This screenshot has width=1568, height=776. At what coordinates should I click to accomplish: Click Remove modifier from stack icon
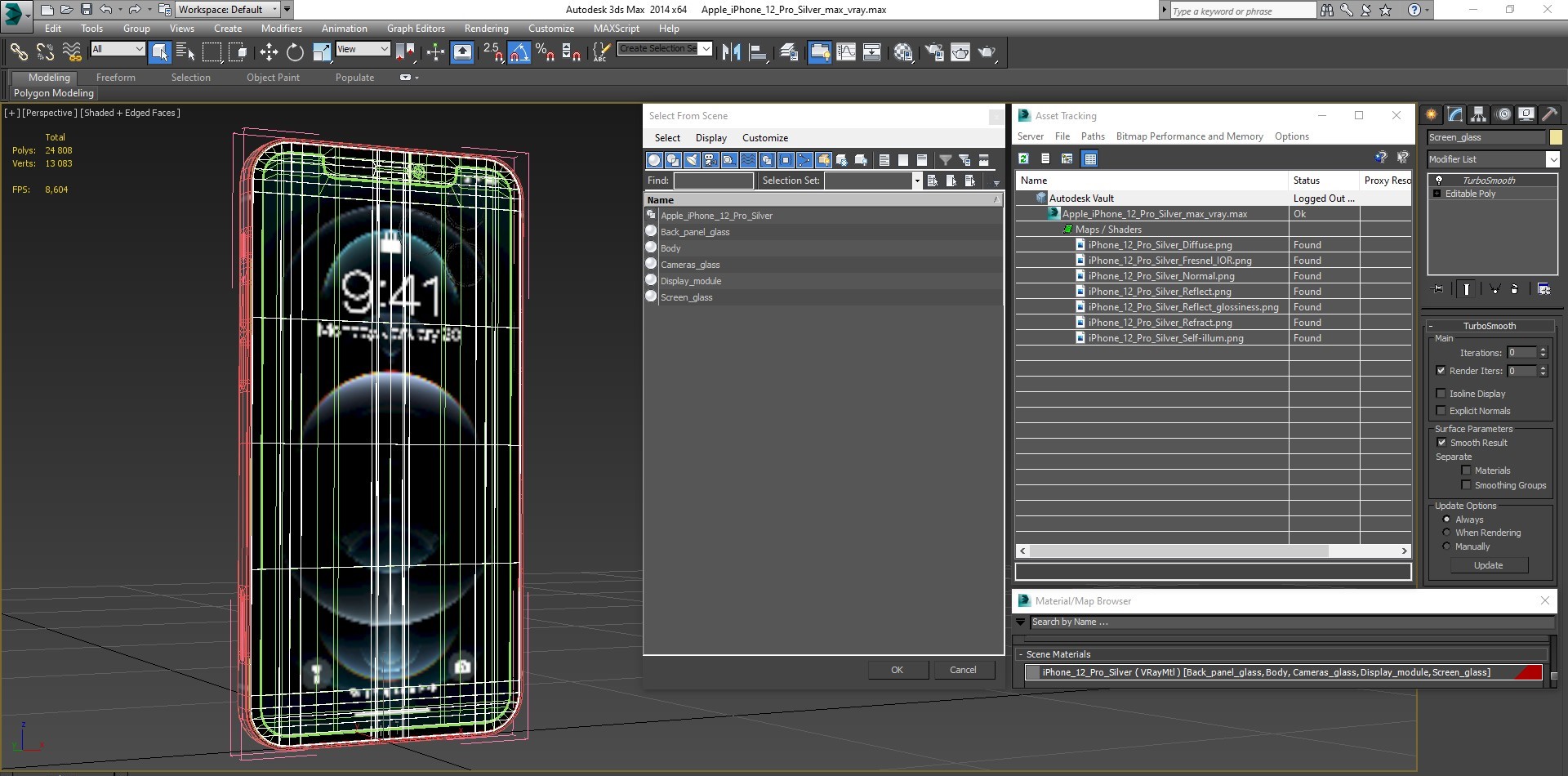(1514, 289)
